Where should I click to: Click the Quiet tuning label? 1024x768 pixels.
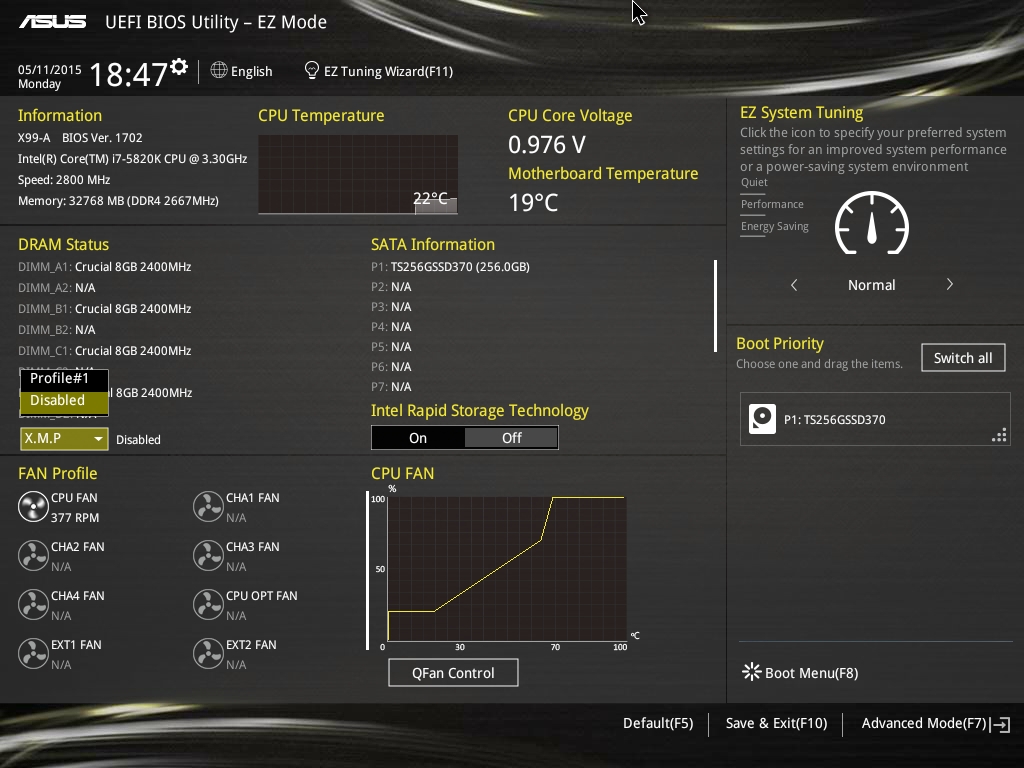click(754, 182)
